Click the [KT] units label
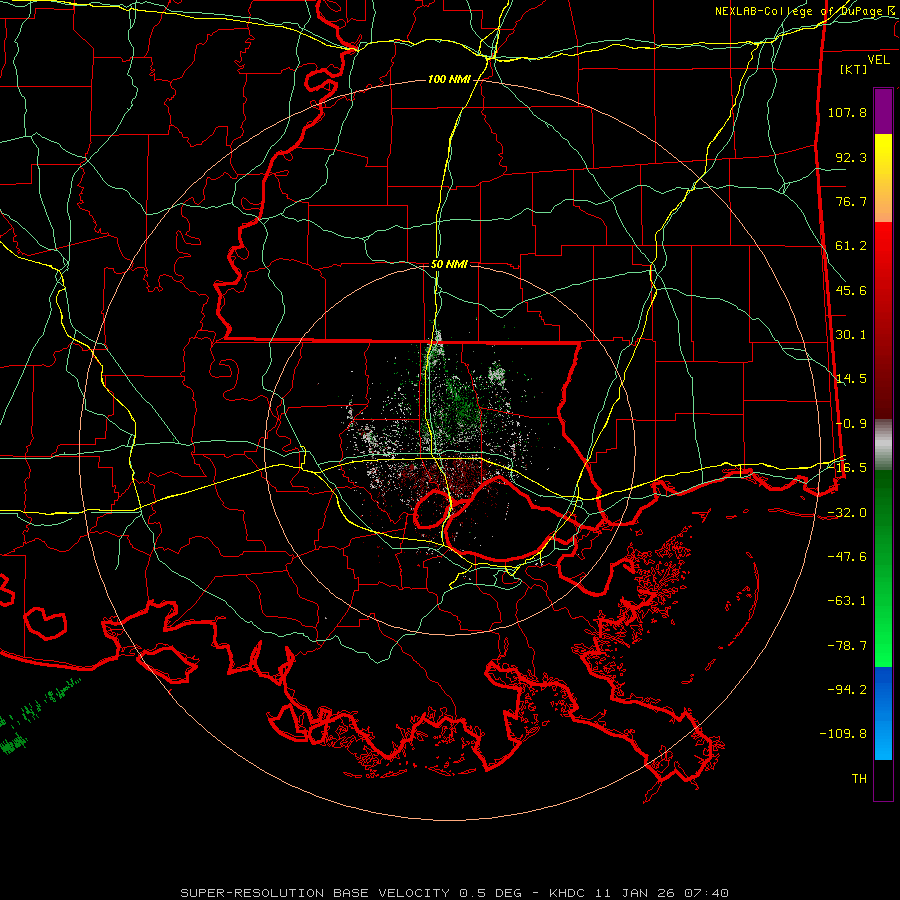 click(854, 69)
